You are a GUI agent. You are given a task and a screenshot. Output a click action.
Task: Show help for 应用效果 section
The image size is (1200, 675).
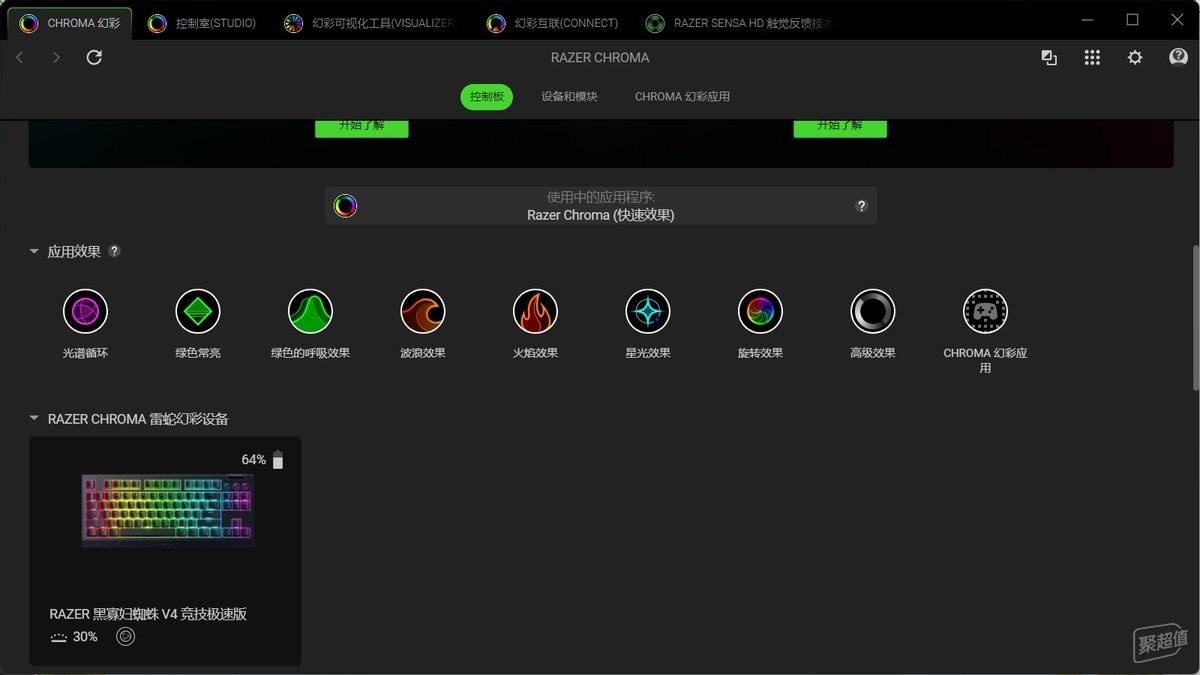click(114, 251)
